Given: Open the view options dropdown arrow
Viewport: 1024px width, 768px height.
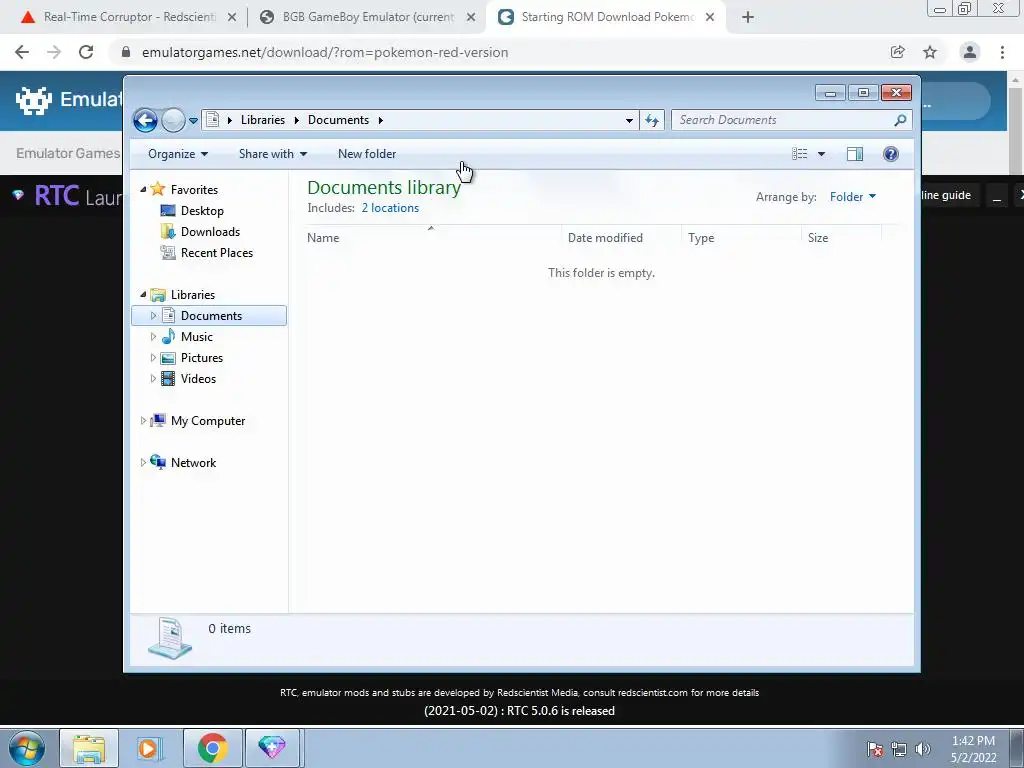Looking at the screenshot, I should pos(822,154).
